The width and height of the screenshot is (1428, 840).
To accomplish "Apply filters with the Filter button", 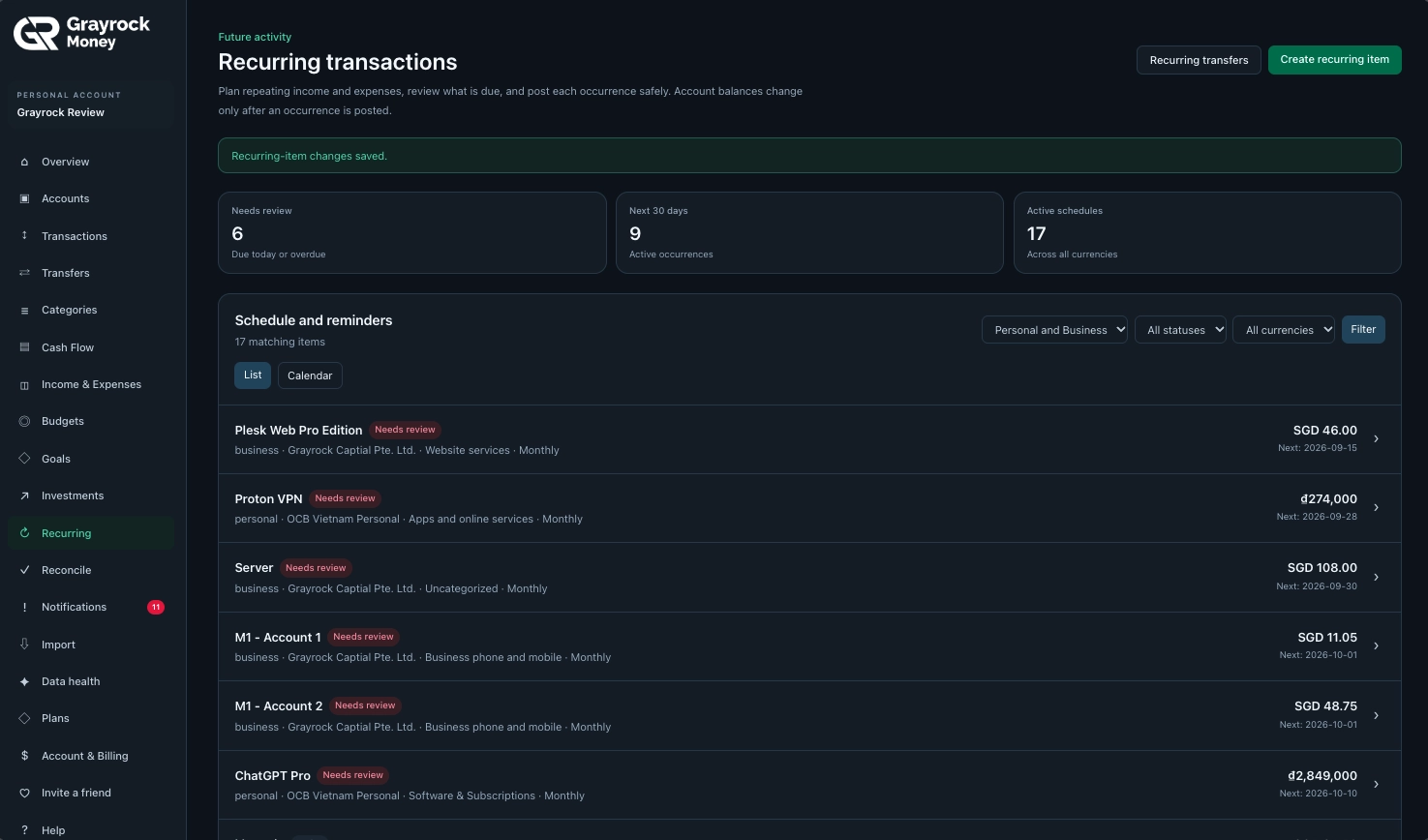I will tap(1363, 330).
